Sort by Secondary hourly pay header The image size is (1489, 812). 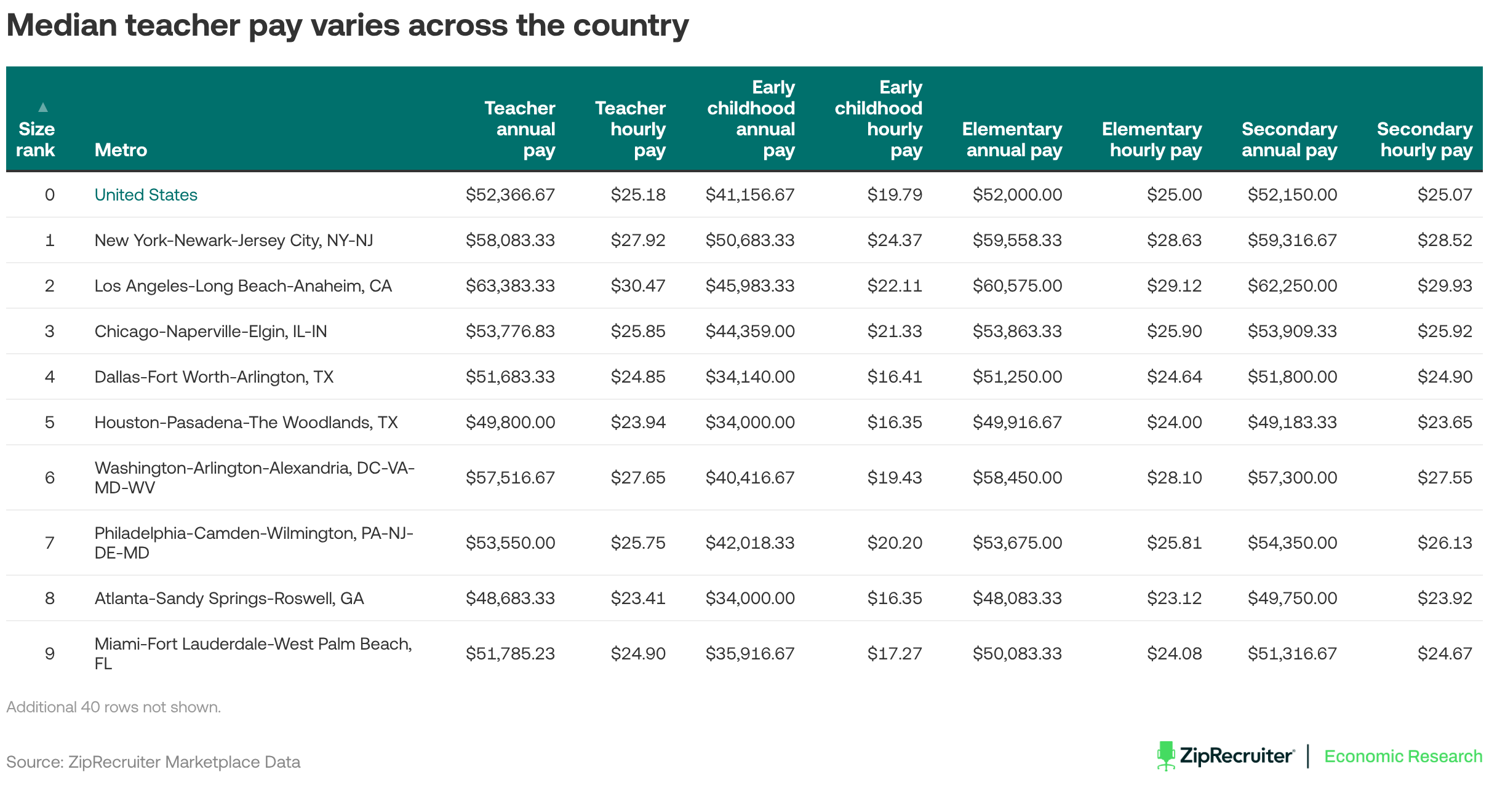pos(1424,139)
